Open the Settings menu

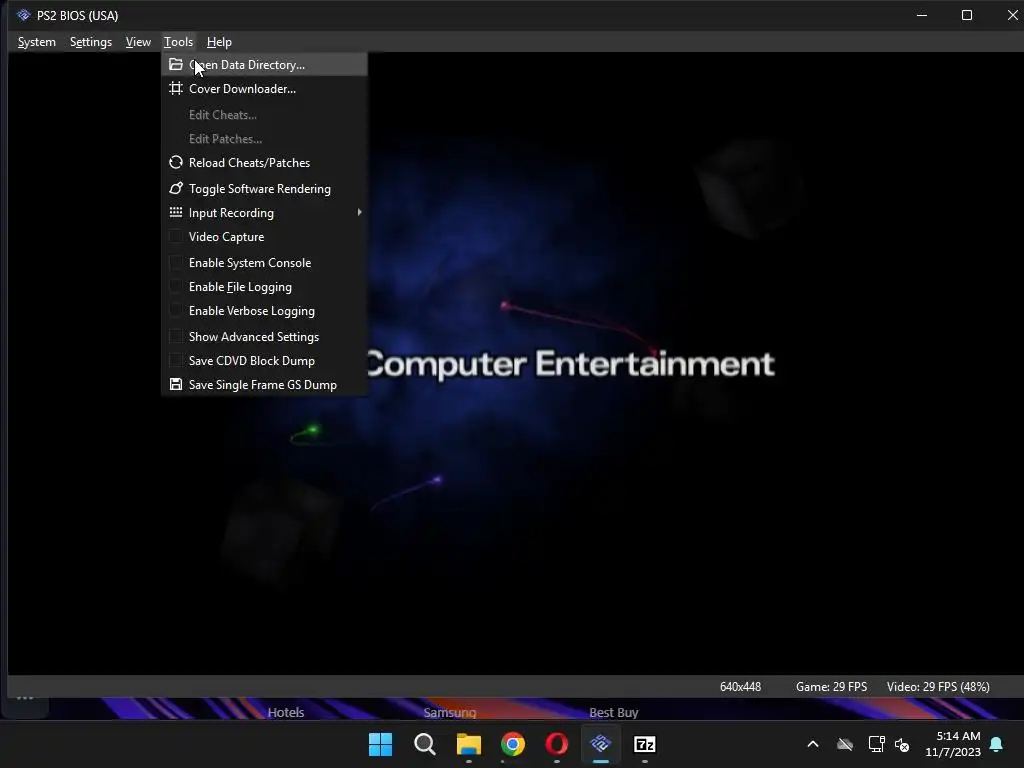91,42
